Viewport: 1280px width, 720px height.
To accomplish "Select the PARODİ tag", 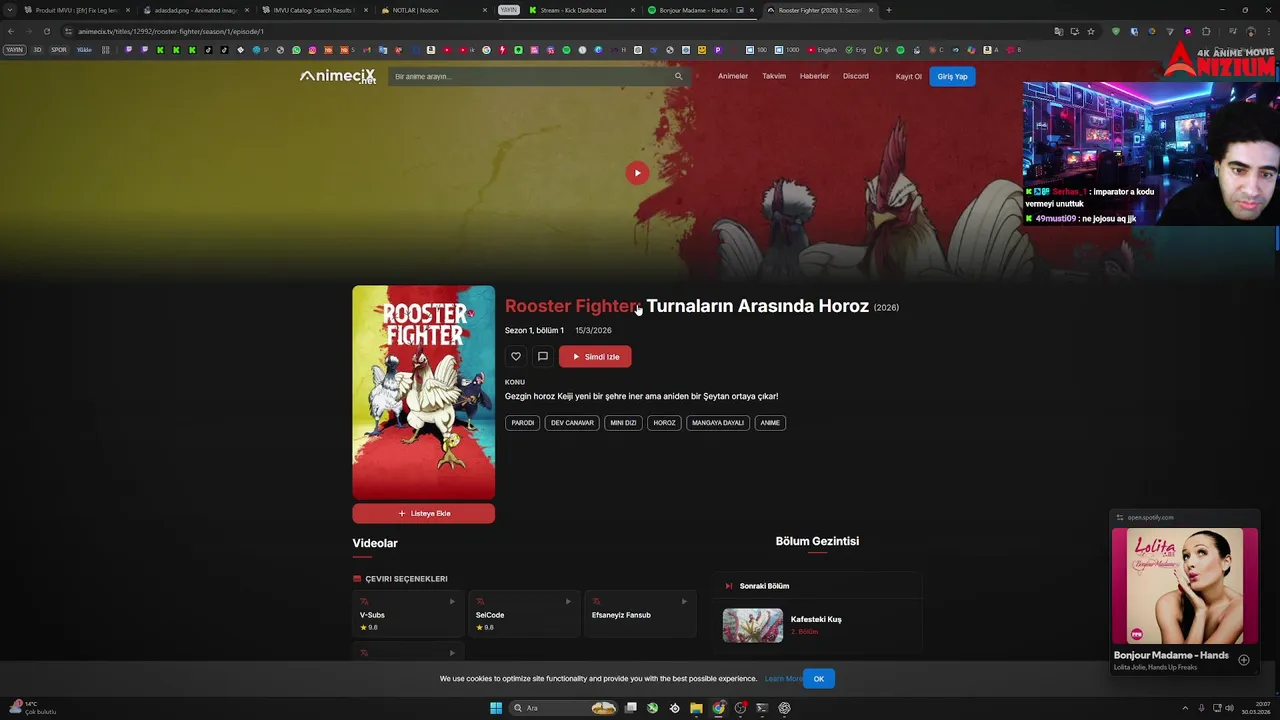I will (x=523, y=423).
